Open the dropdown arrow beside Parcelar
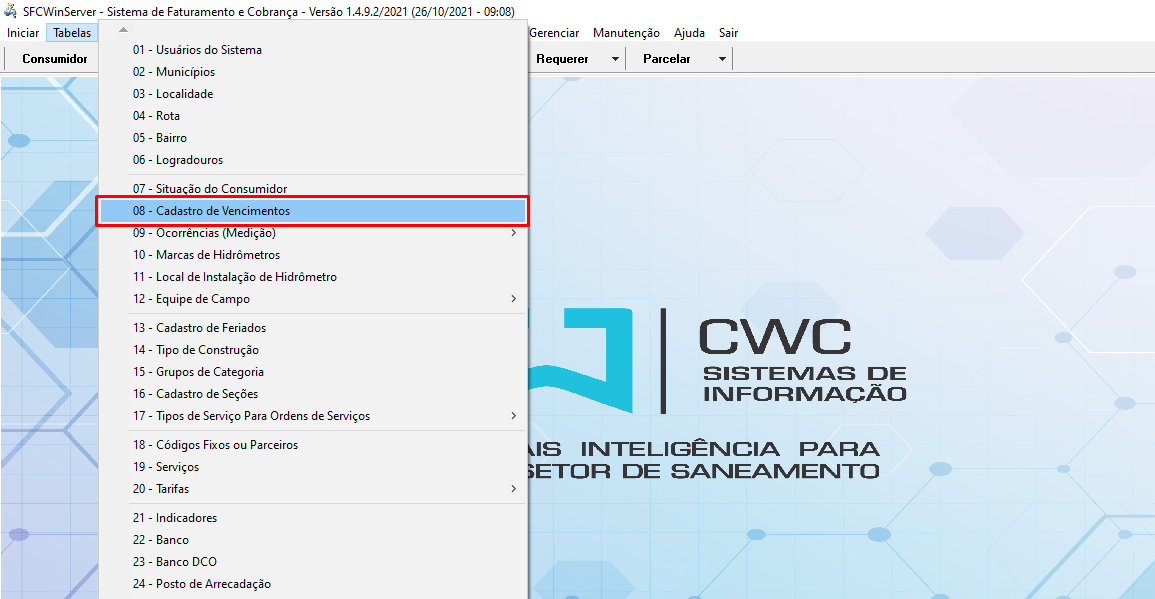The width and height of the screenshot is (1155, 599). [721, 59]
